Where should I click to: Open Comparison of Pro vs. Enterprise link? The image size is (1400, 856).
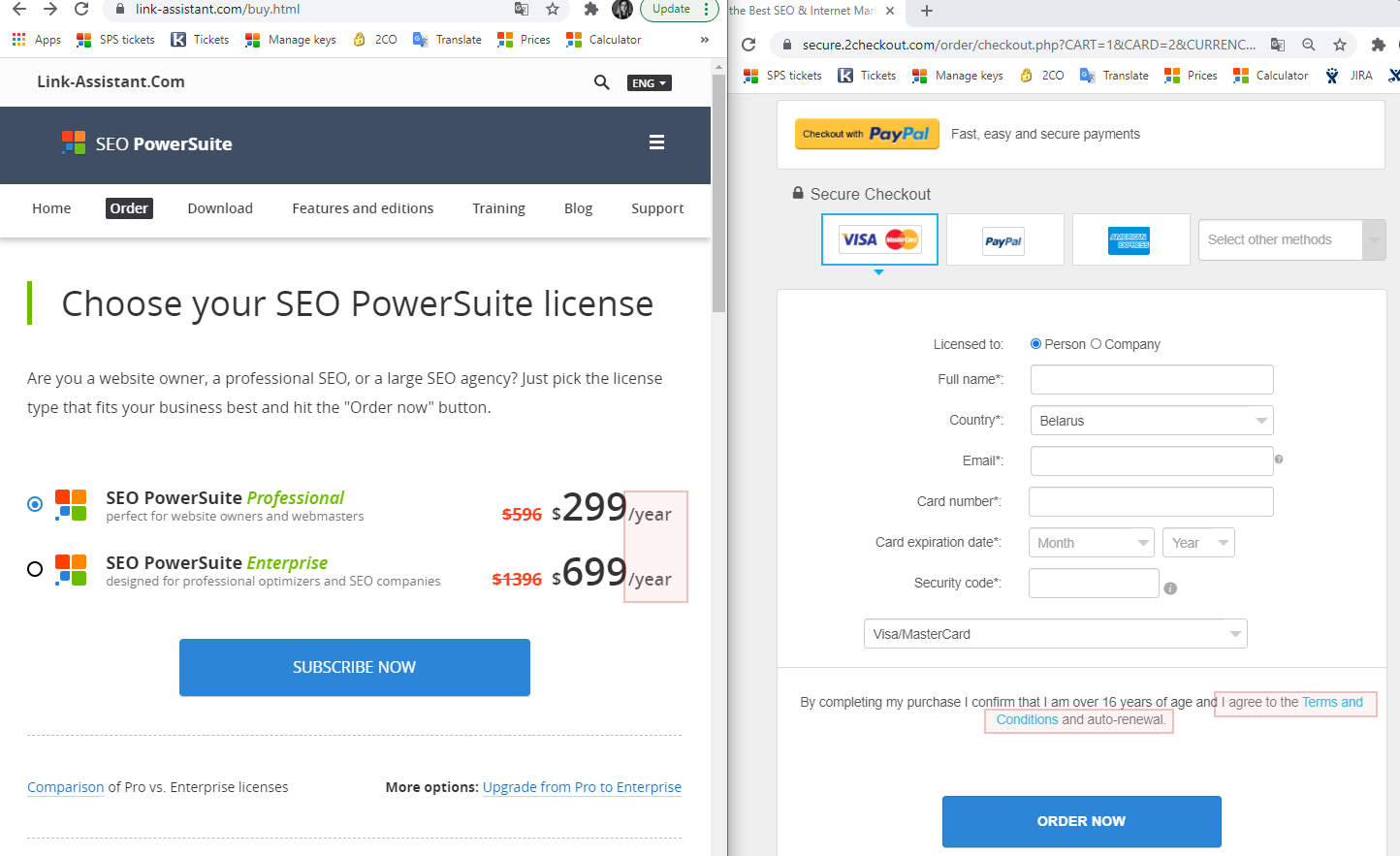(65, 787)
